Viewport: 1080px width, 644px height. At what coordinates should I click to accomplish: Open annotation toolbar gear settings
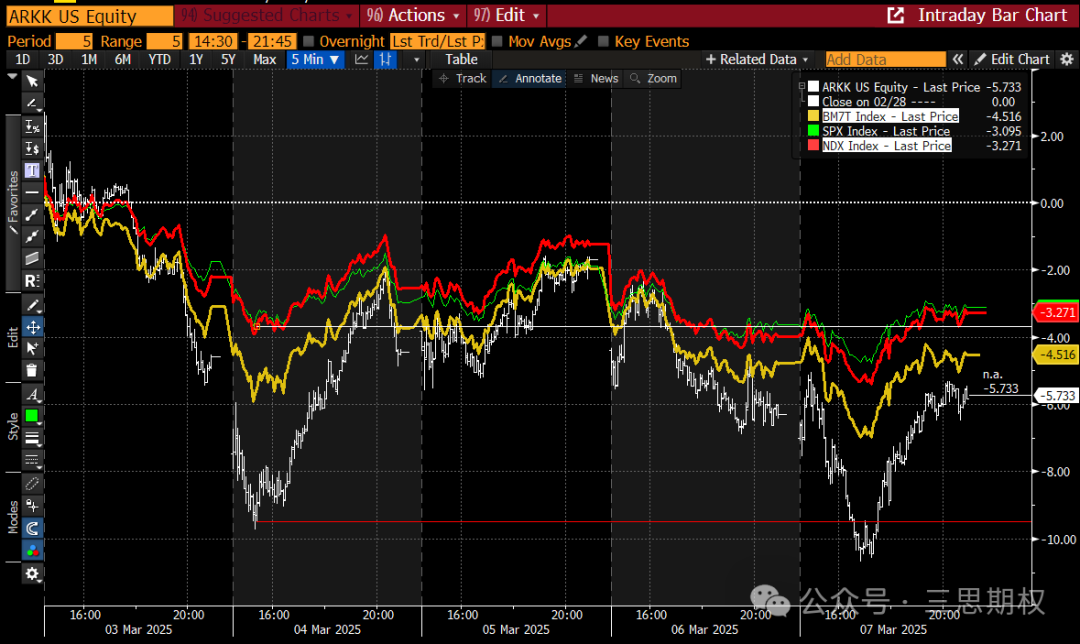pos(32,573)
